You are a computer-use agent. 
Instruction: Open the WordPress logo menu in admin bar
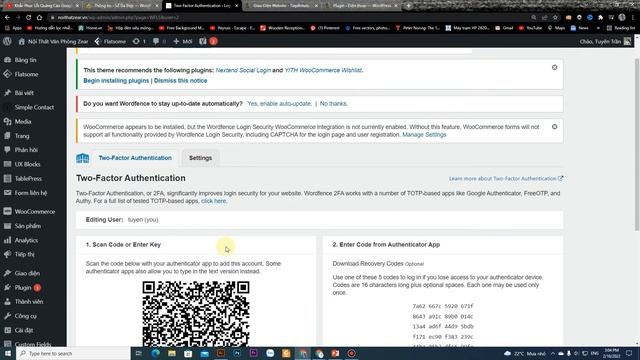tap(7, 41)
